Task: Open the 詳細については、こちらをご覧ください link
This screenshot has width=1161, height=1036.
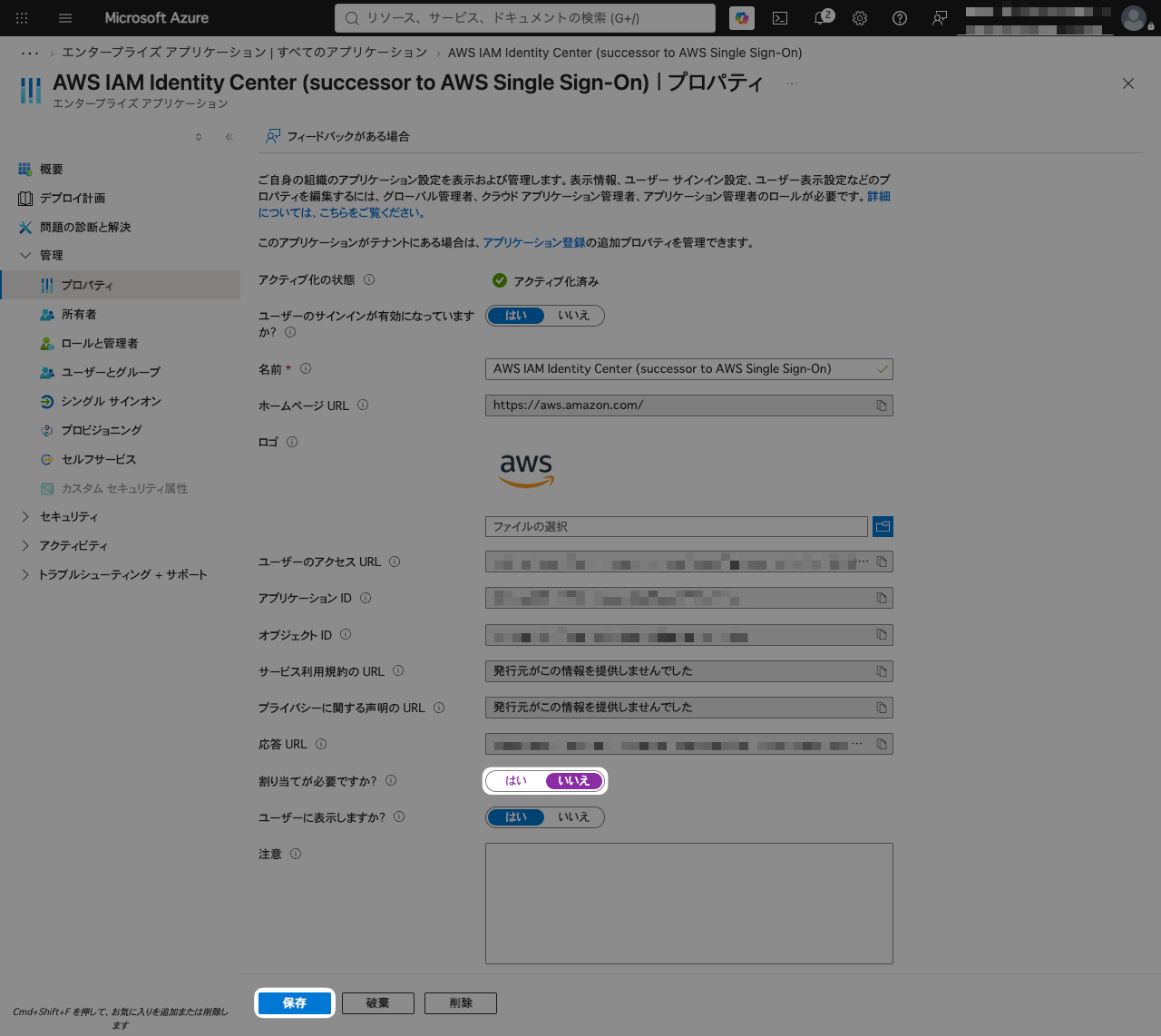Action: [x=341, y=213]
